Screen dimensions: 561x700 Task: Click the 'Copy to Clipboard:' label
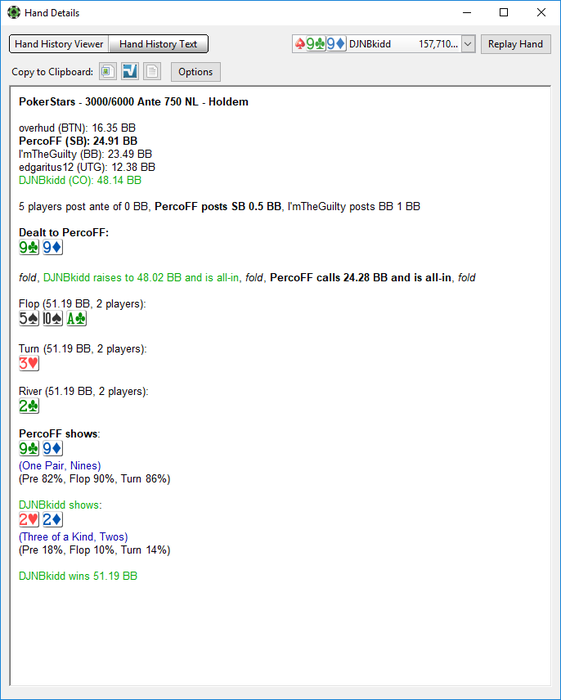(52, 72)
